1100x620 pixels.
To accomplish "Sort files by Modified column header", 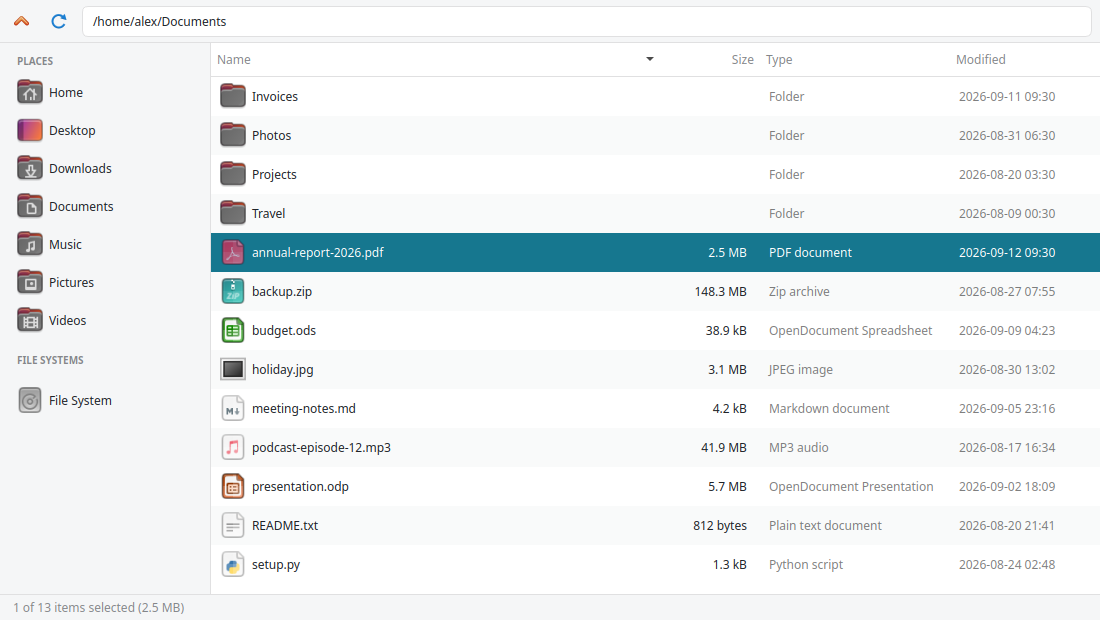I will click(x=981, y=60).
